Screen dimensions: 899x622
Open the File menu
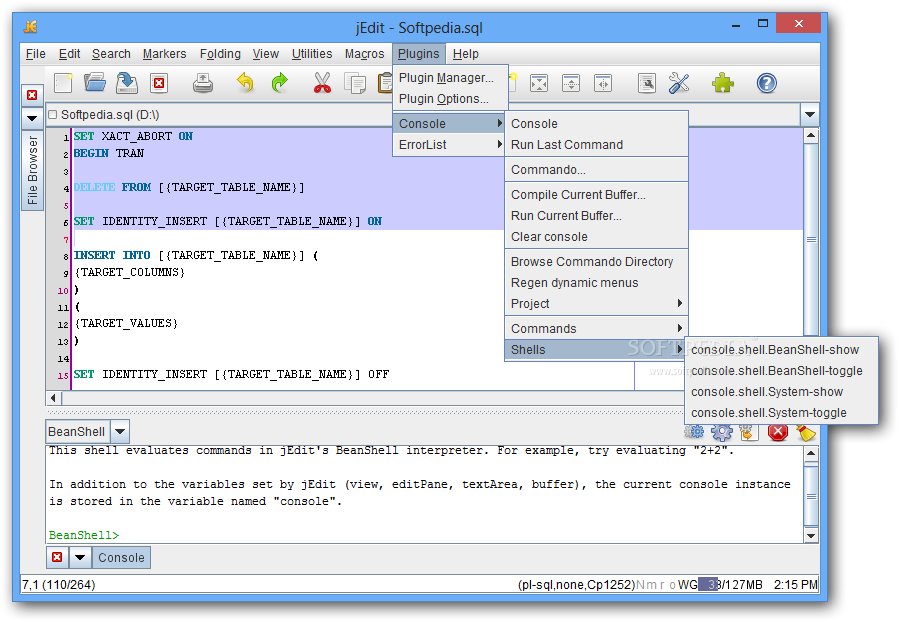coord(36,54)
